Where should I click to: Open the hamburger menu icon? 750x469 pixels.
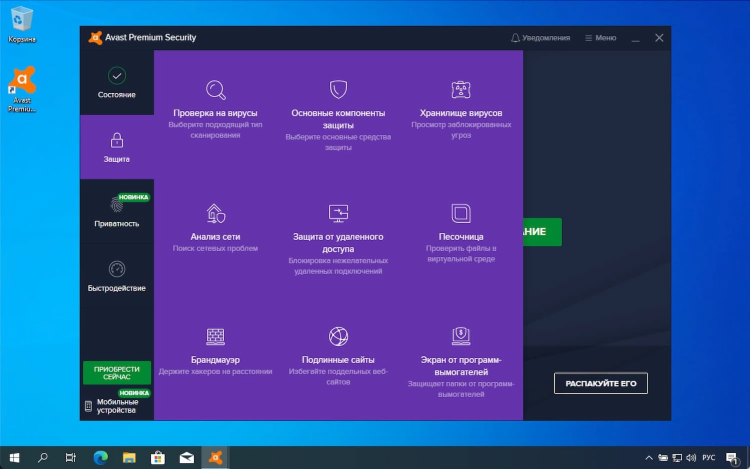coord(588,38)
